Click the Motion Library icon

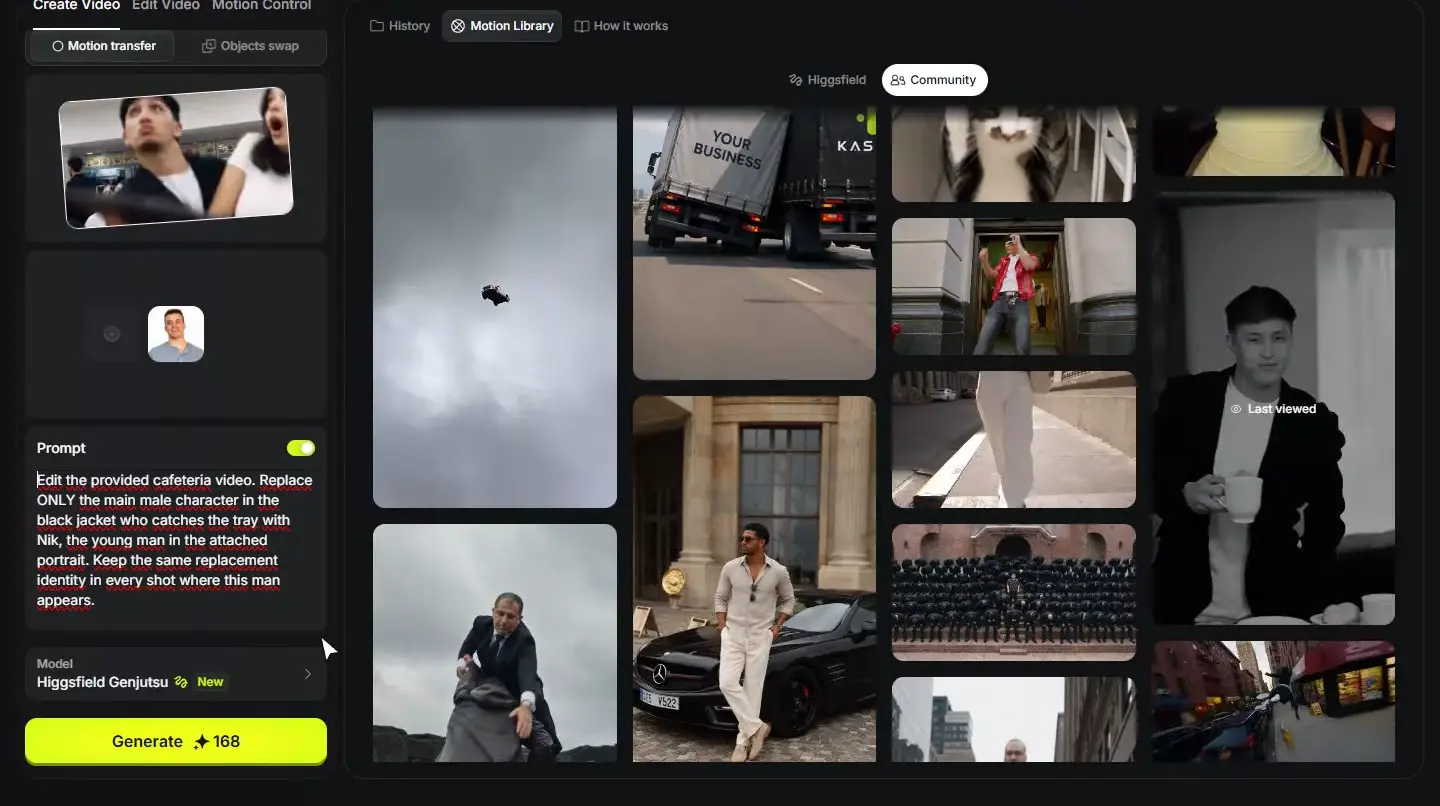(458, 26)
